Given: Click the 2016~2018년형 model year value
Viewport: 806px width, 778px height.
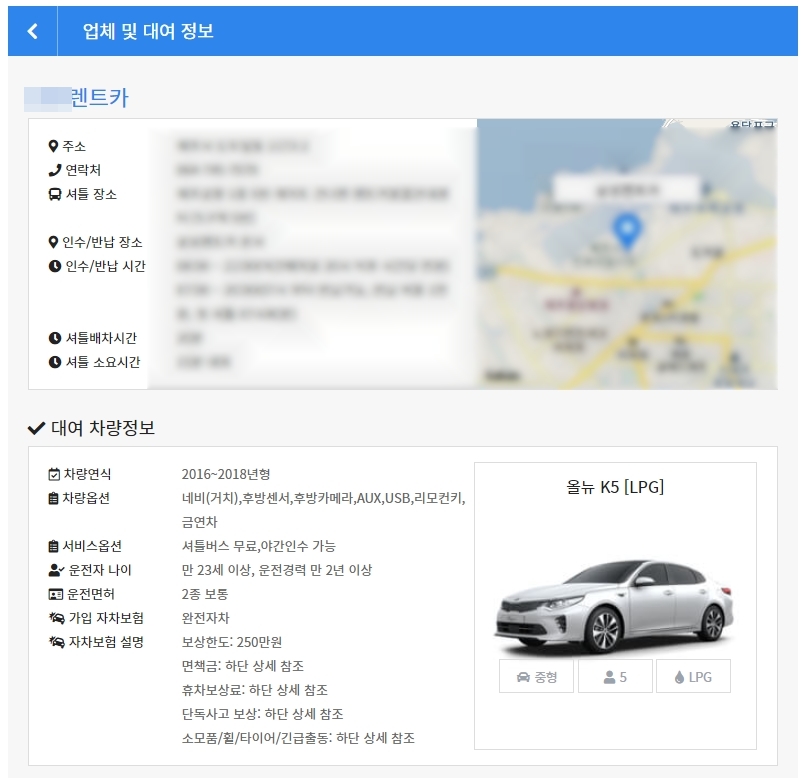Looking at the screenshot, I should 226,474.
